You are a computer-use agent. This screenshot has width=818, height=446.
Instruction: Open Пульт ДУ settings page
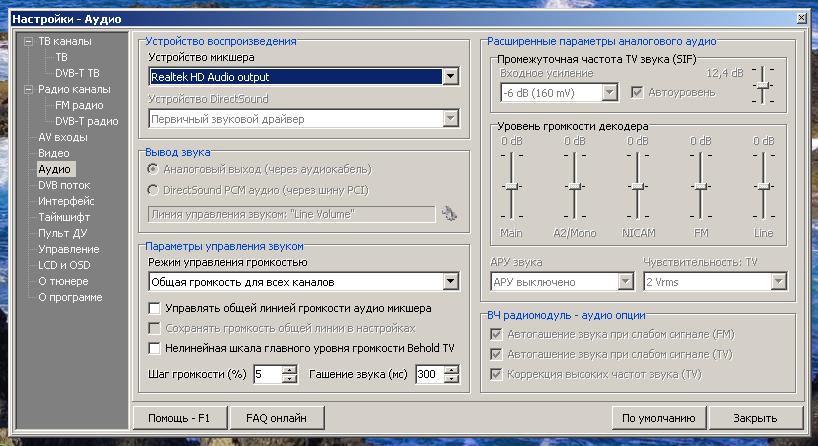tap(62, 233)
